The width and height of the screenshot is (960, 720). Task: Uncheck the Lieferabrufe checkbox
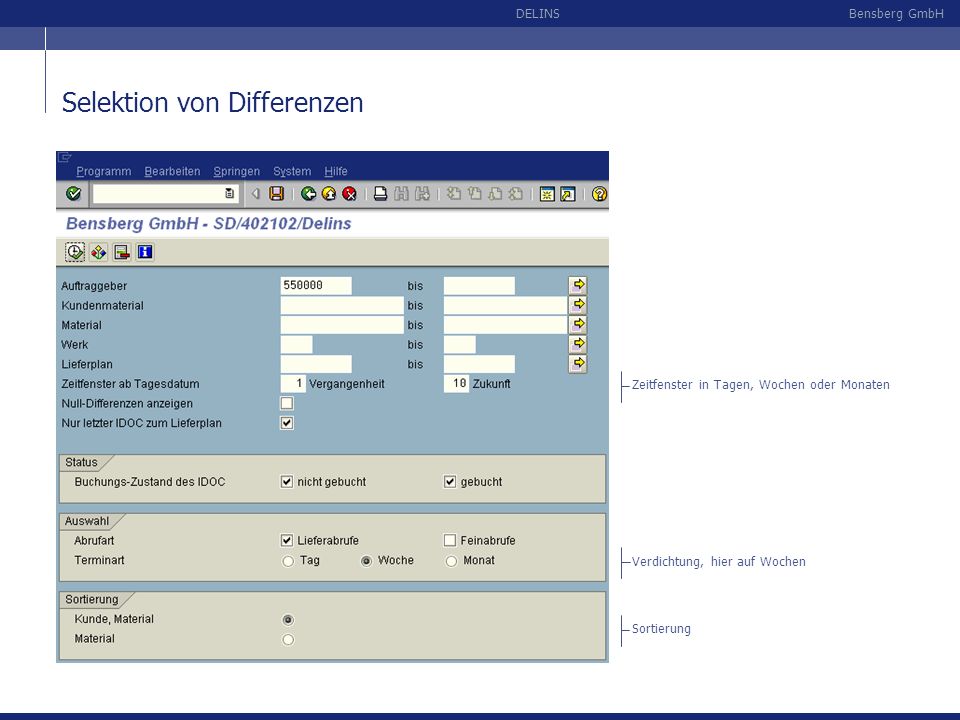[x=287, y=540]
